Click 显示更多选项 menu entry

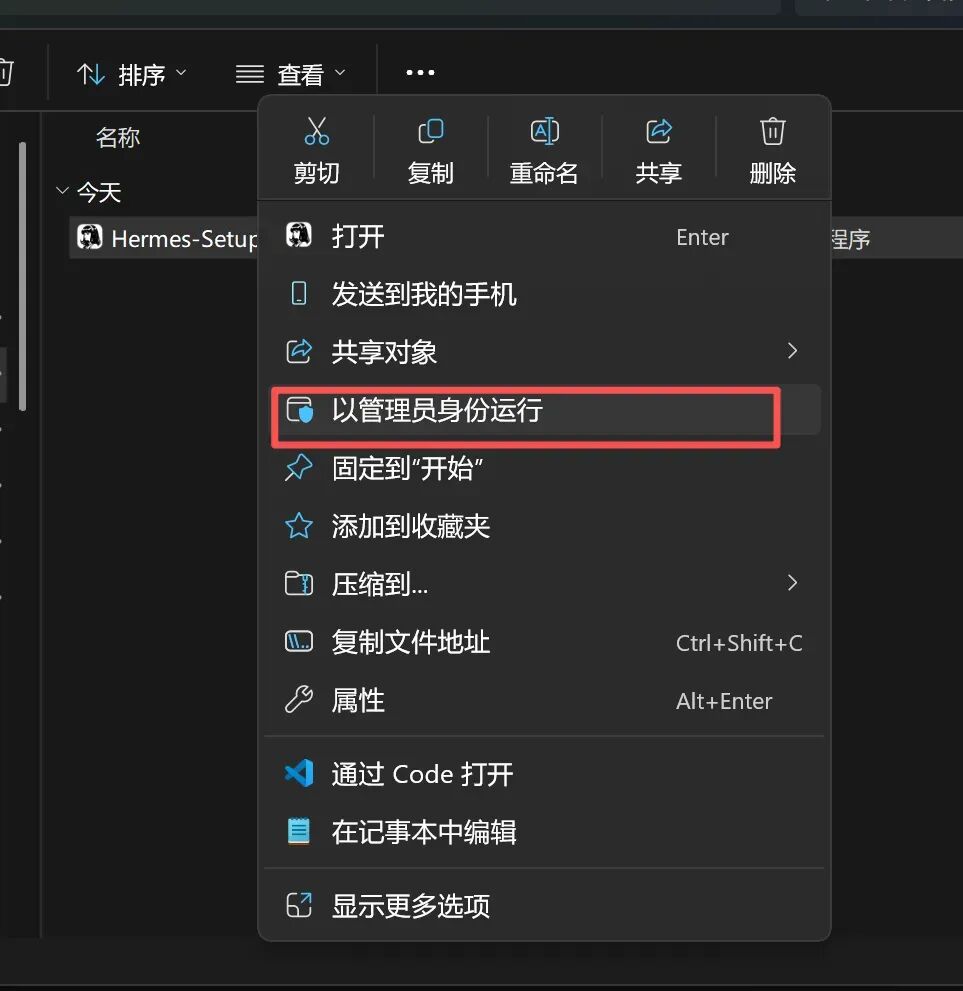click(x=545, y=905)
